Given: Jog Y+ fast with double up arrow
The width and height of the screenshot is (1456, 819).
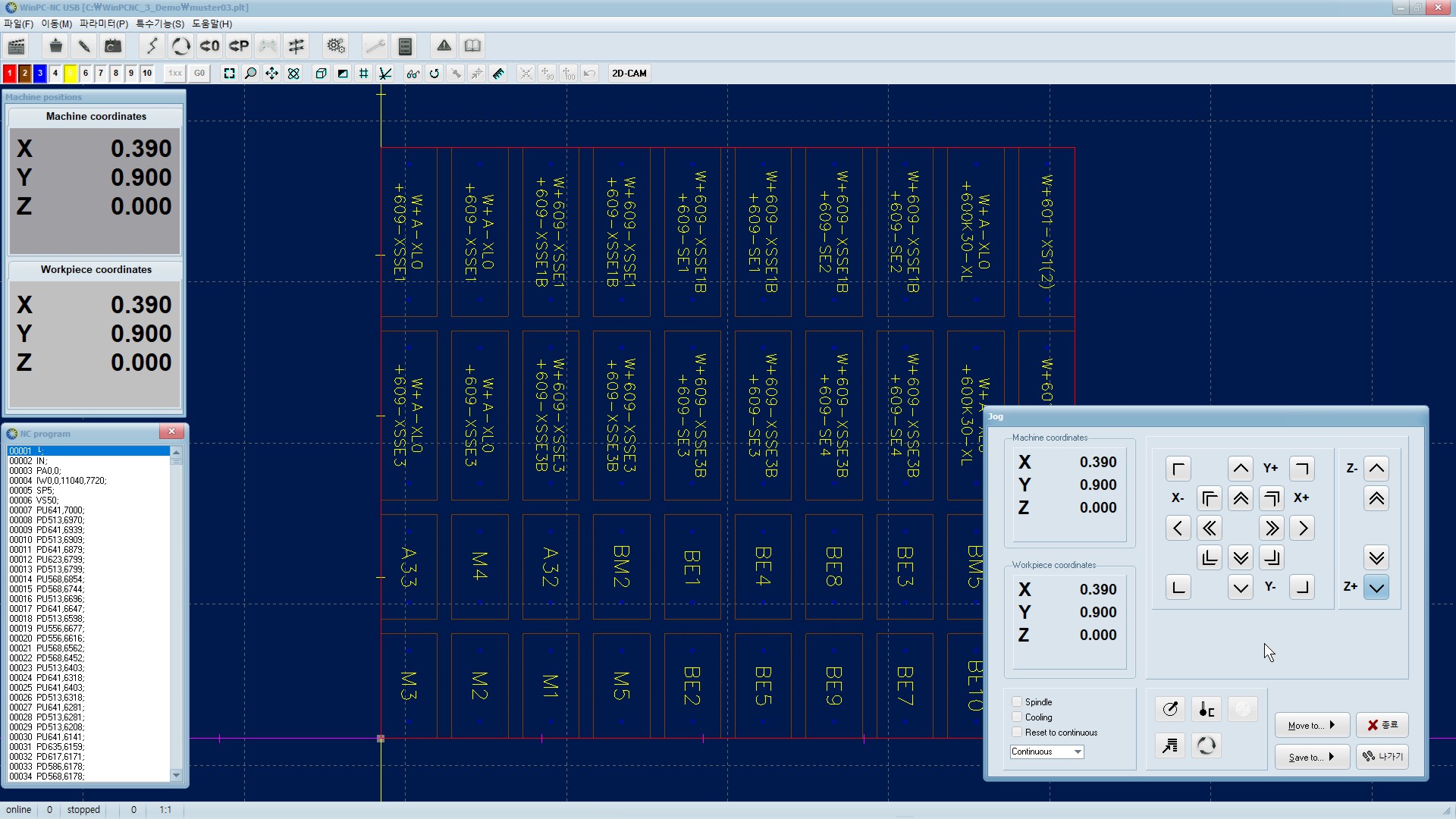Looking at the screenshot, I should coord(1241,498).
